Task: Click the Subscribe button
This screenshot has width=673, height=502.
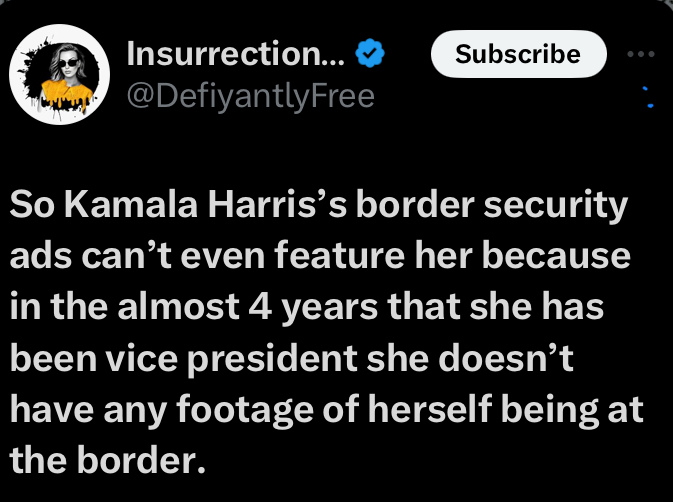Action: [518, 54]
